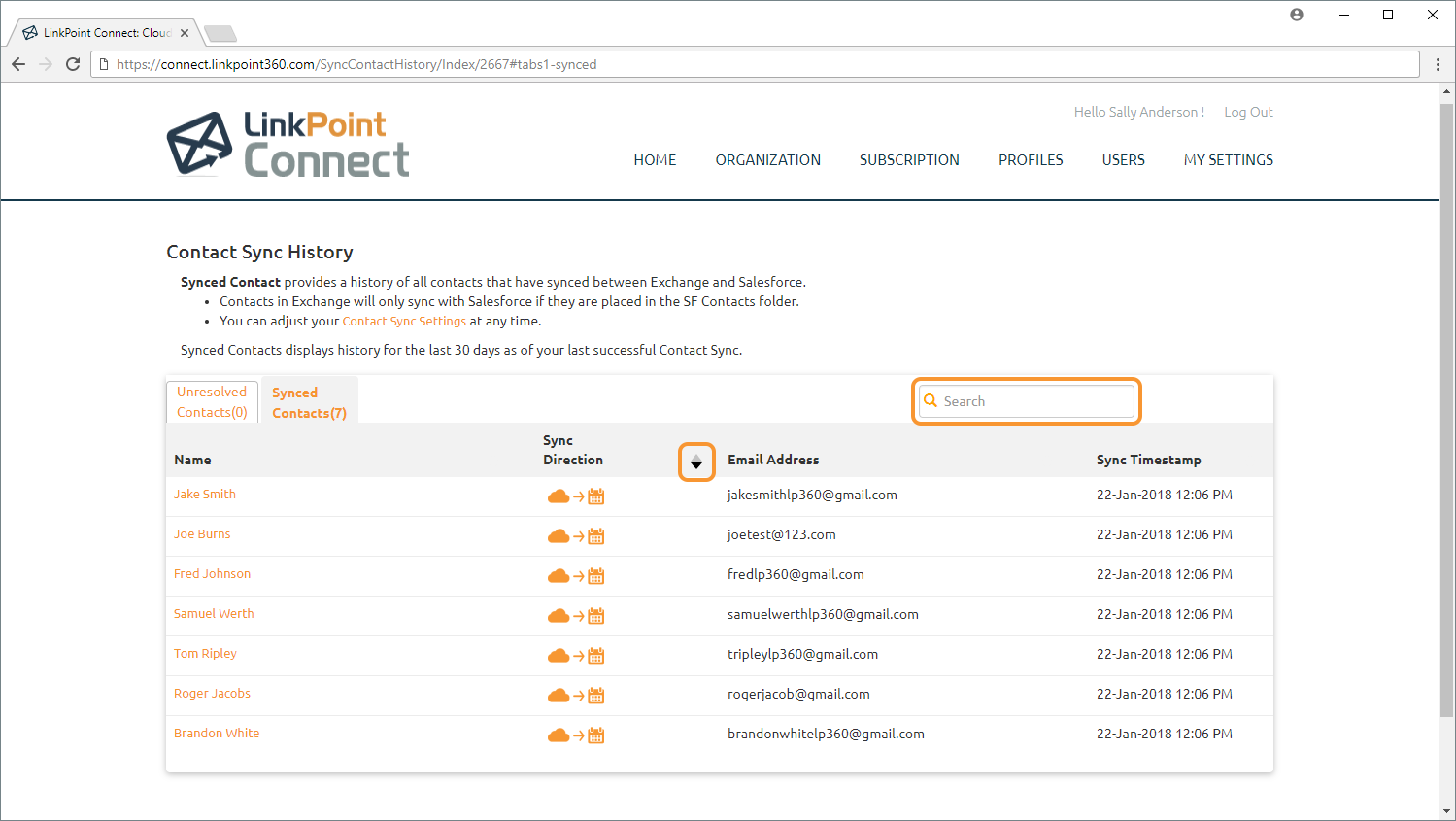Open Jake Smith contact link
Screen dimensions: 1456x821
pyautogui.click(x=205, y=495)
